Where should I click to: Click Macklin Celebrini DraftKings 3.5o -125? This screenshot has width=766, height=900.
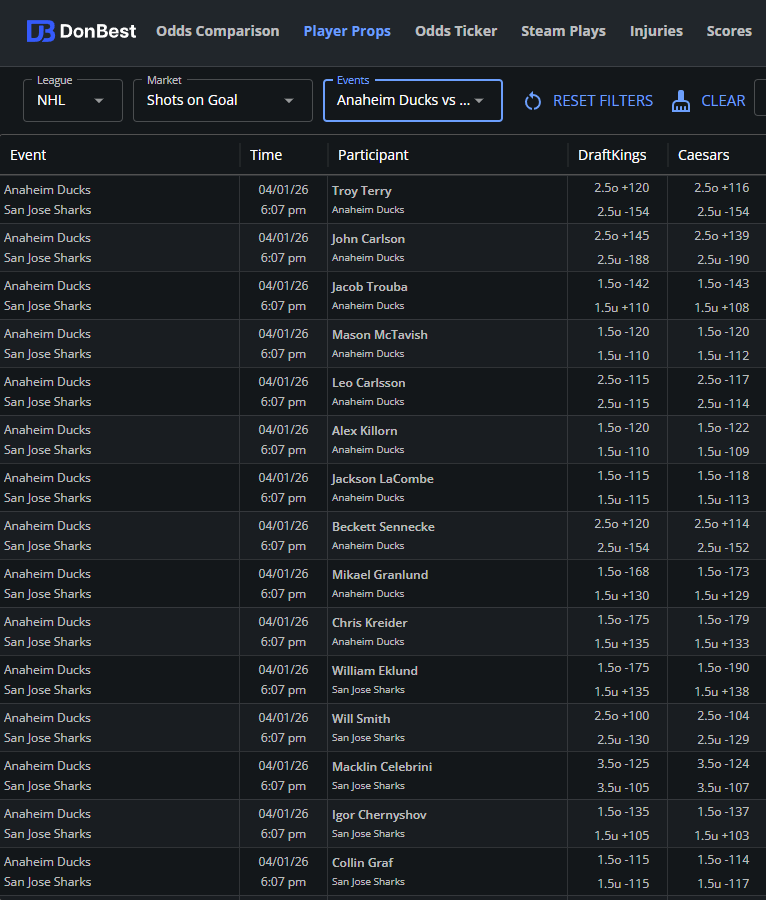[623, 764]
